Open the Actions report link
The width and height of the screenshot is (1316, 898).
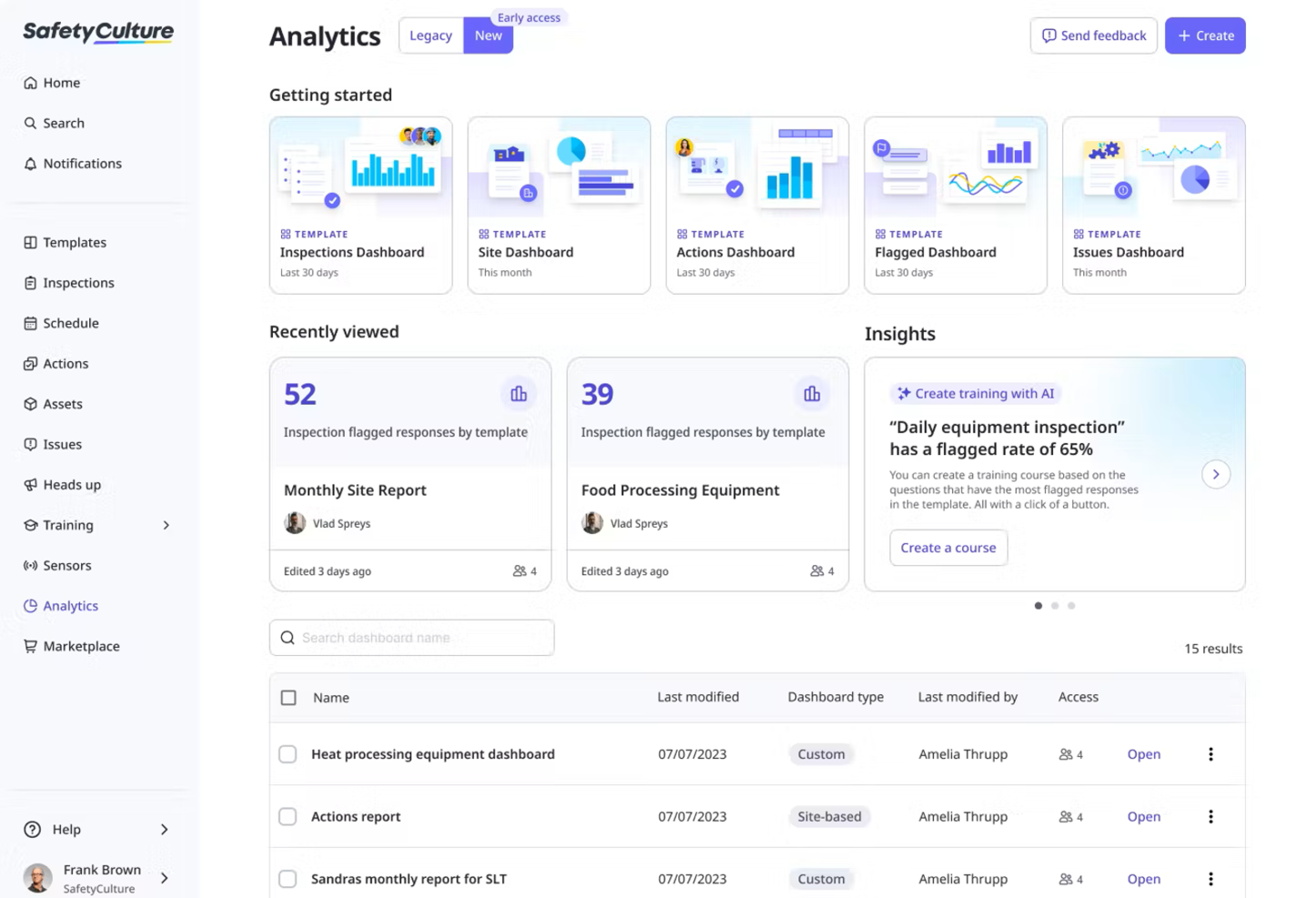point(1144,817)
